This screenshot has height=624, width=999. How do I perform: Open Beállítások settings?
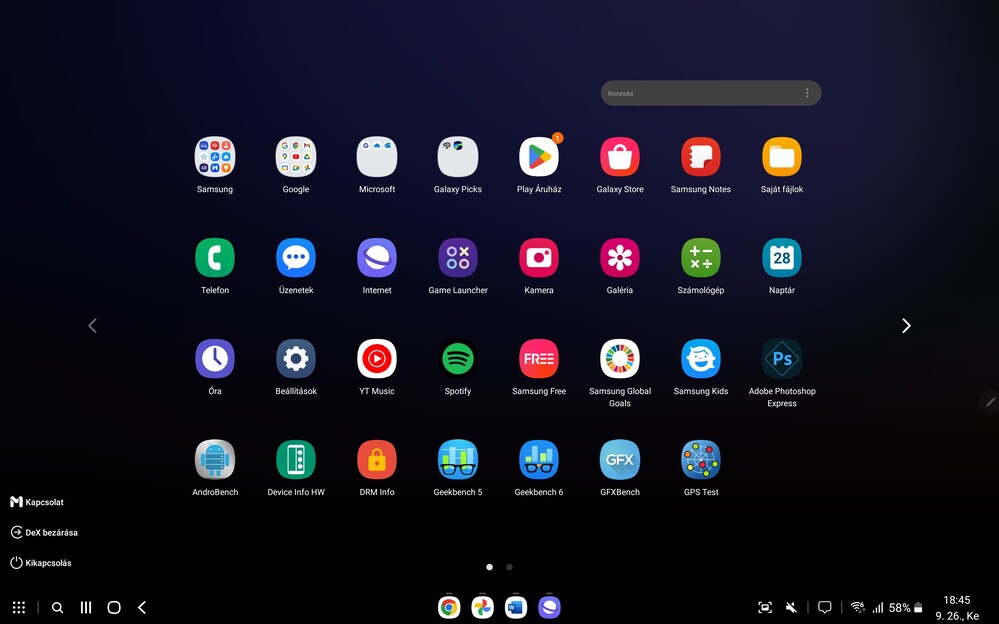[296, 359]
